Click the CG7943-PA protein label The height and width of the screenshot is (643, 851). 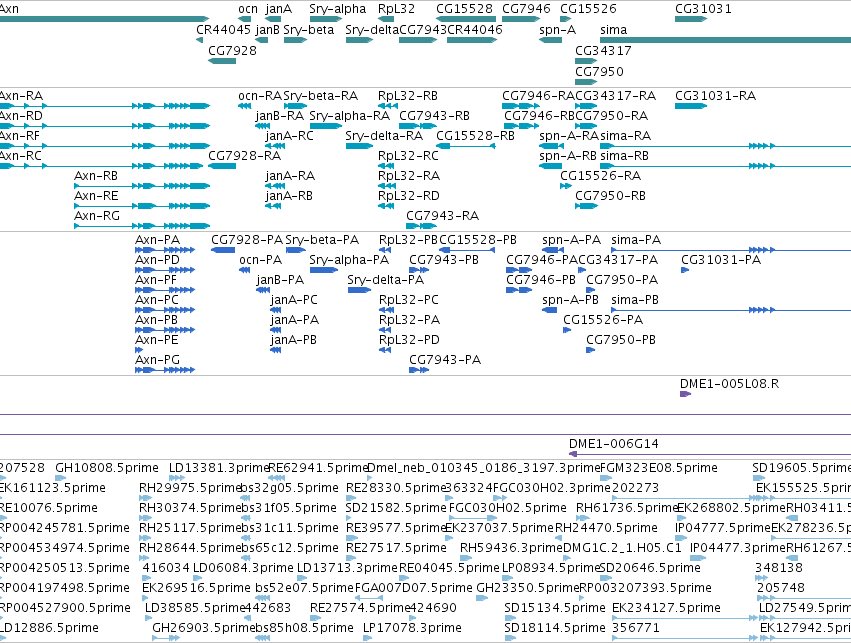click(445, 360)
